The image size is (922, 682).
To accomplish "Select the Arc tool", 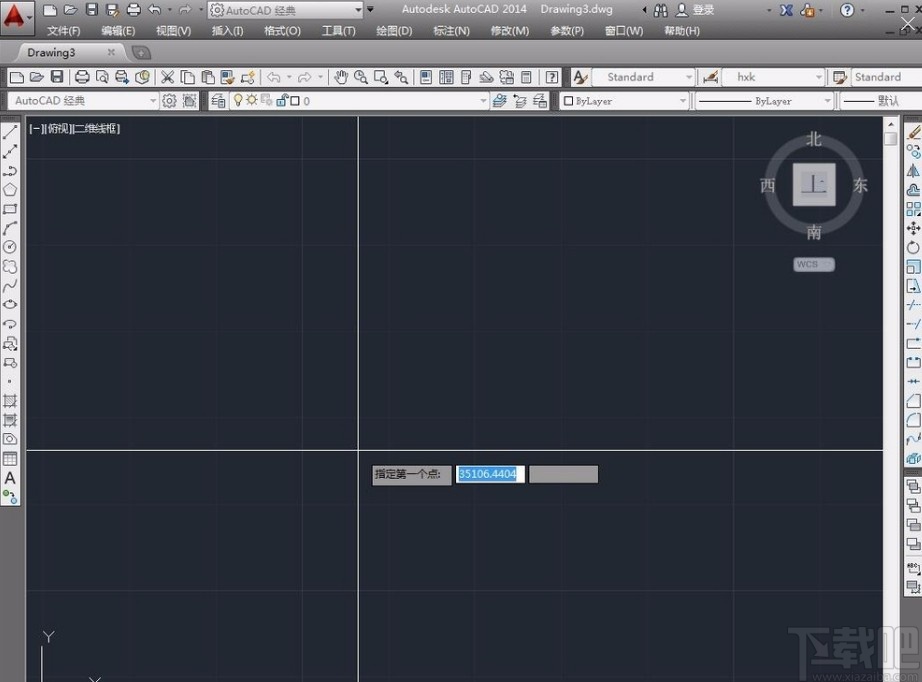I will 10,228.
